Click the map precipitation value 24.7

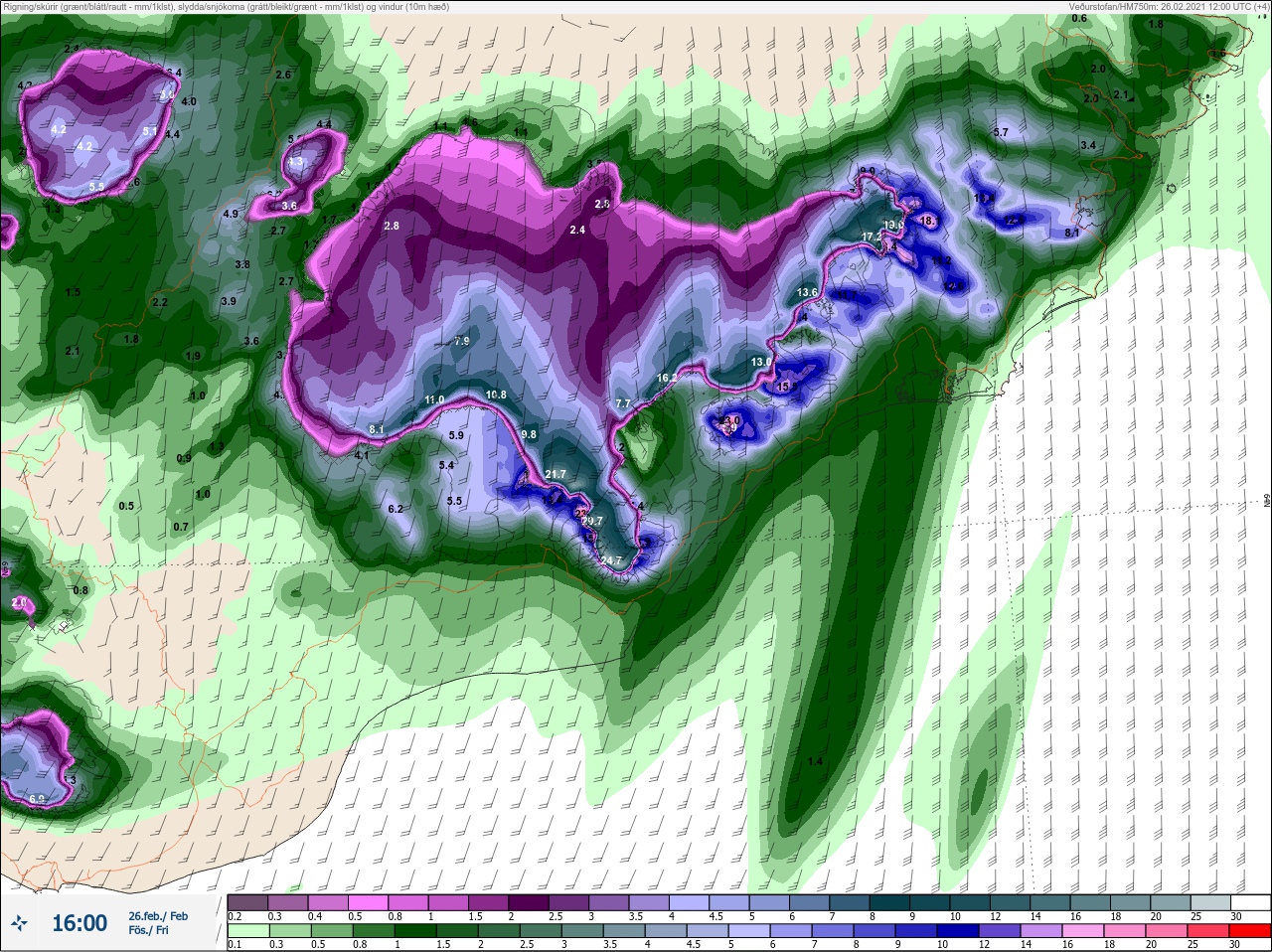[611, 560]
